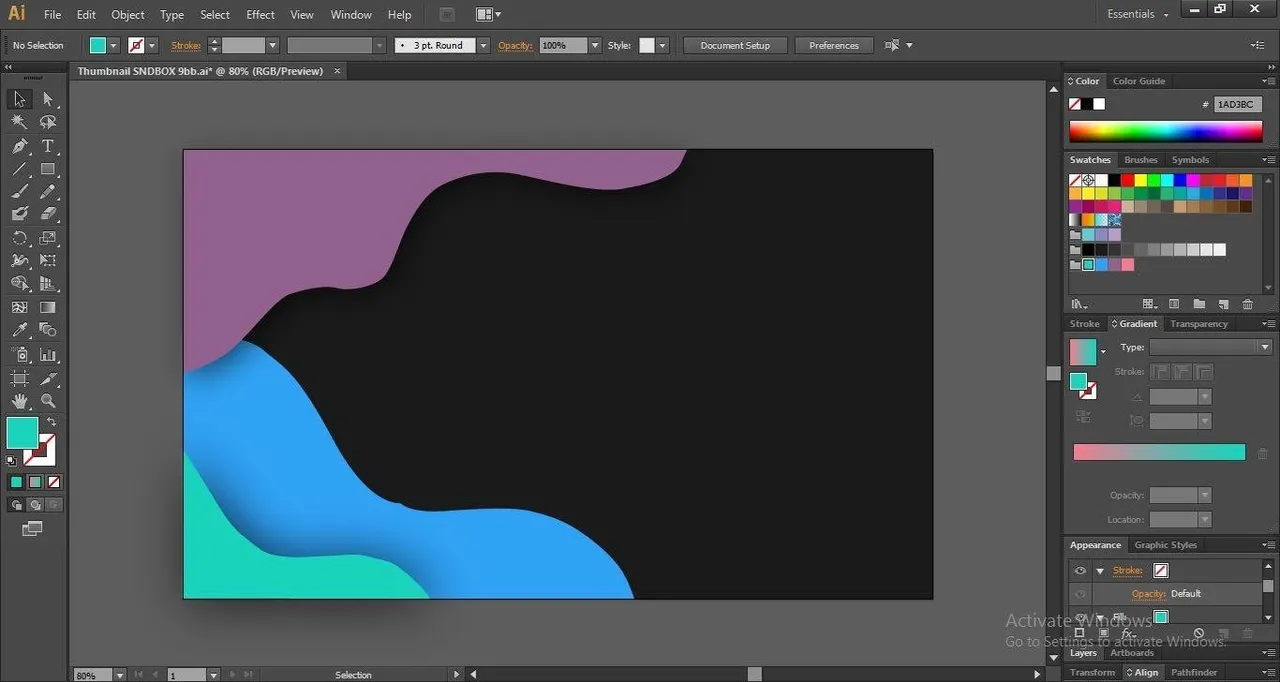1280x682 pixels.
Task: Expand the Essentials workspace switcher
Action: [x=1138, y=14]
